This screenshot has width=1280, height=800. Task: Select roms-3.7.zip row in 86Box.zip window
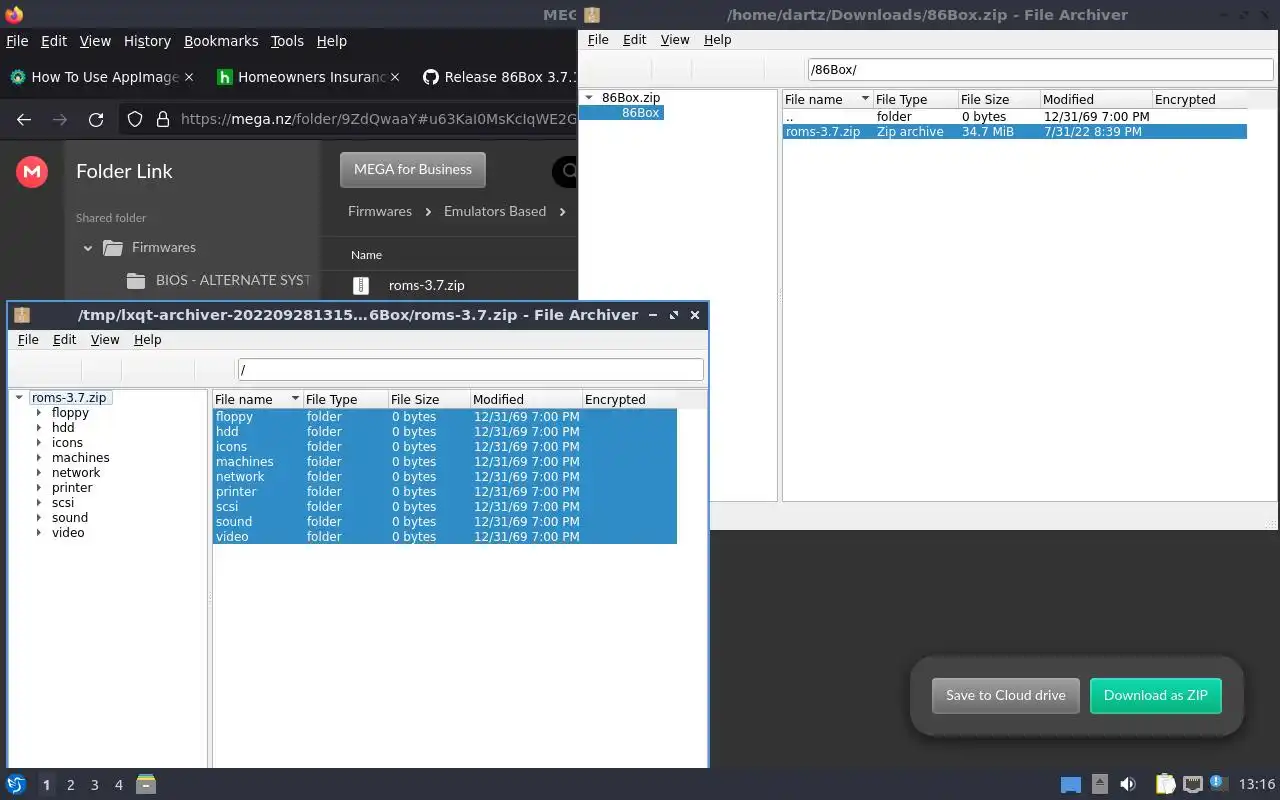[1014, 132]
